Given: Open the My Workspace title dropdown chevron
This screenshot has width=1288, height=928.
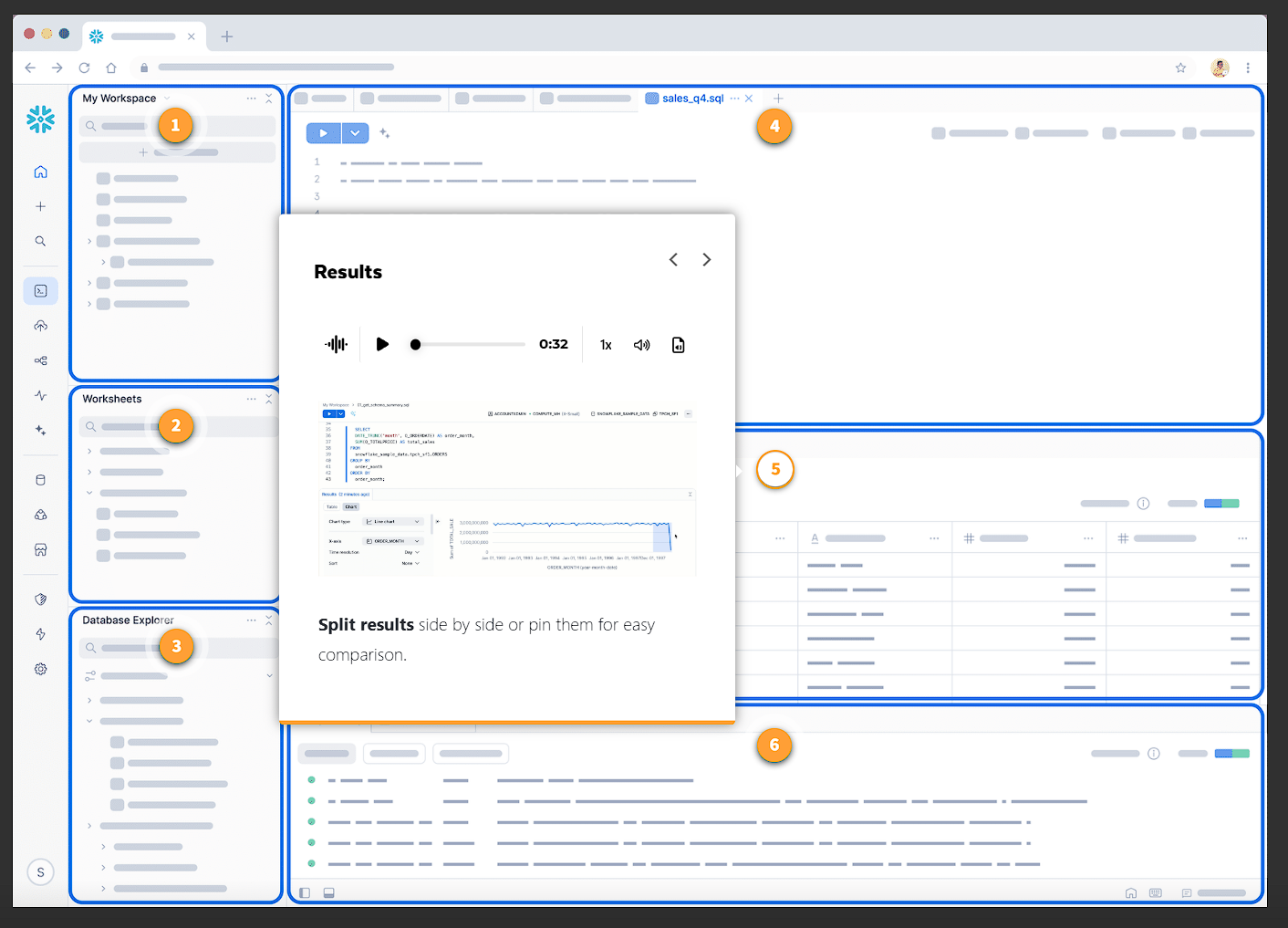Looking at the screenshot, I should click(167, 99).
